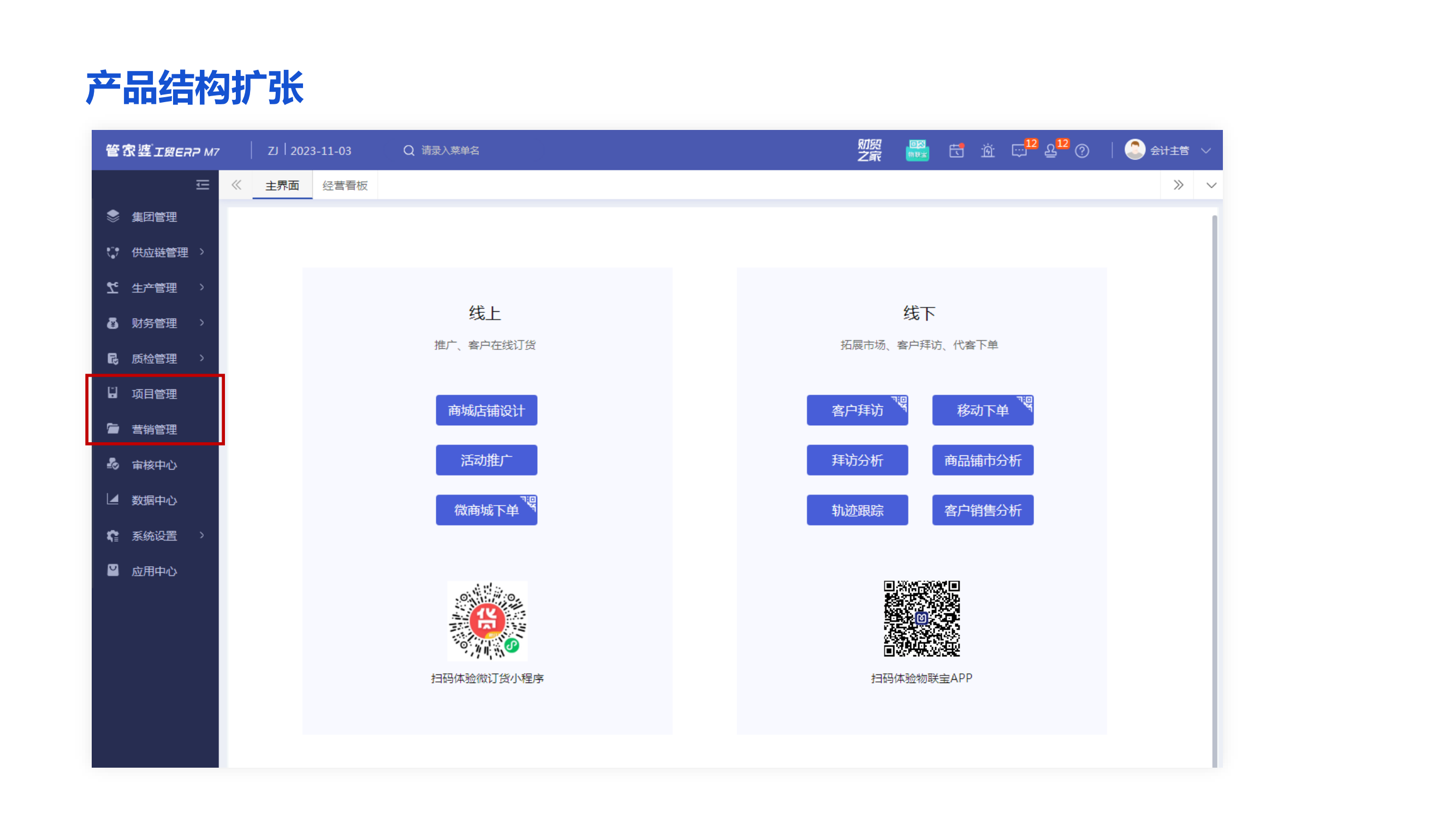Open the green 物联宝 icon
This screenshot has height=819, width=1456.
click(917, 150)
